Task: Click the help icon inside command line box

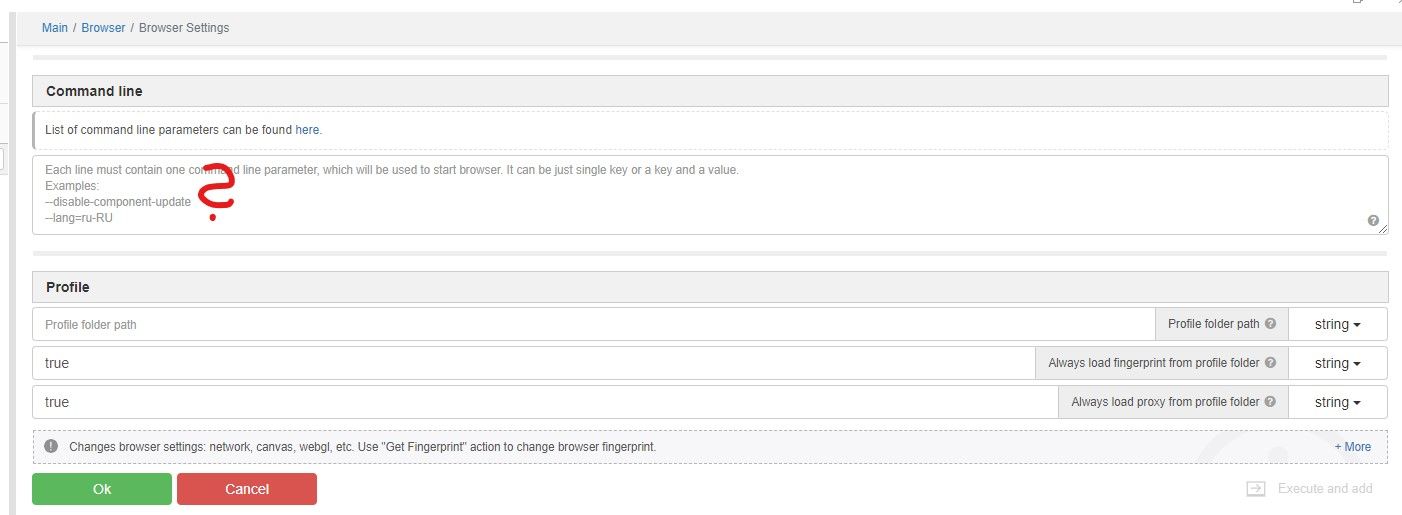Action: point(1373,220)
